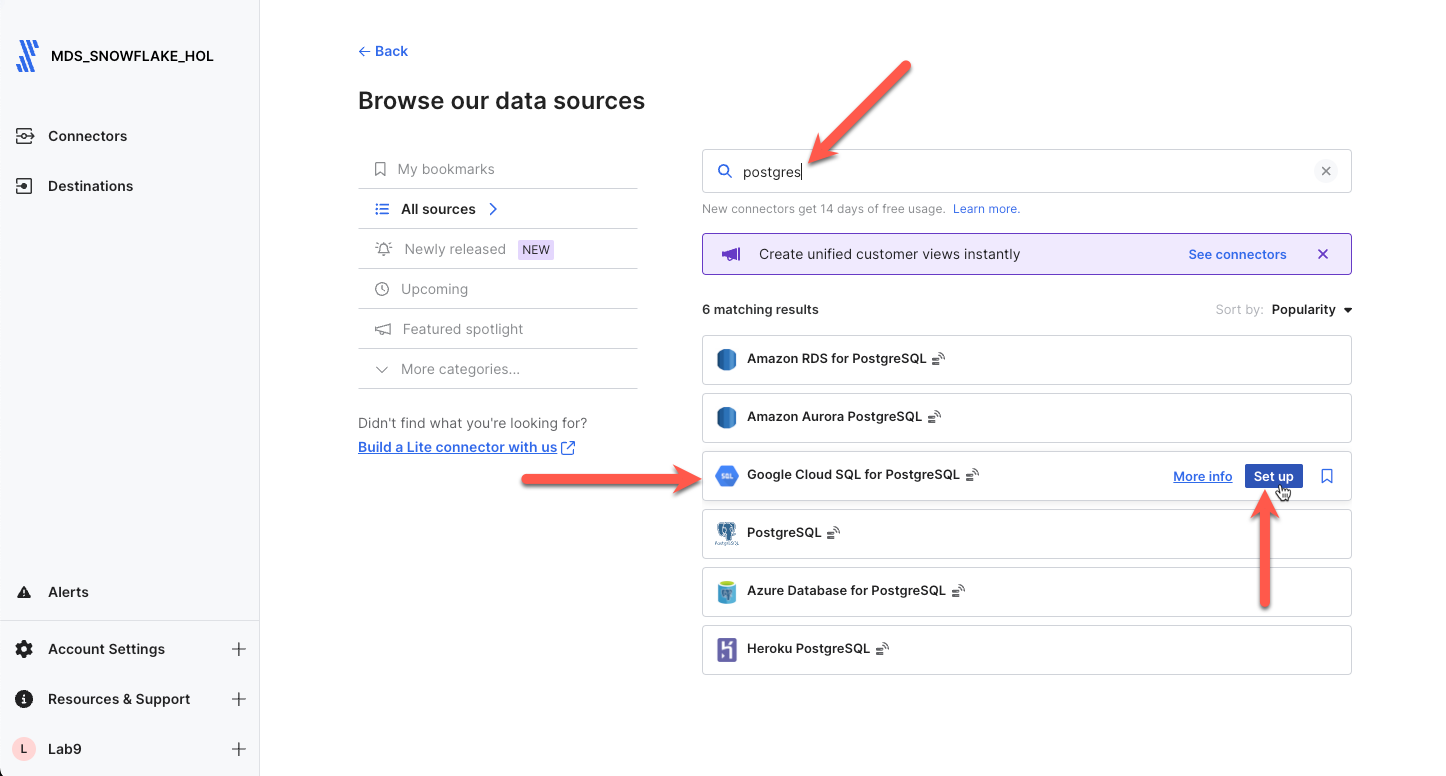Click the external link icon after Lite connector
1446x776 pixels.
click(568, 448)
